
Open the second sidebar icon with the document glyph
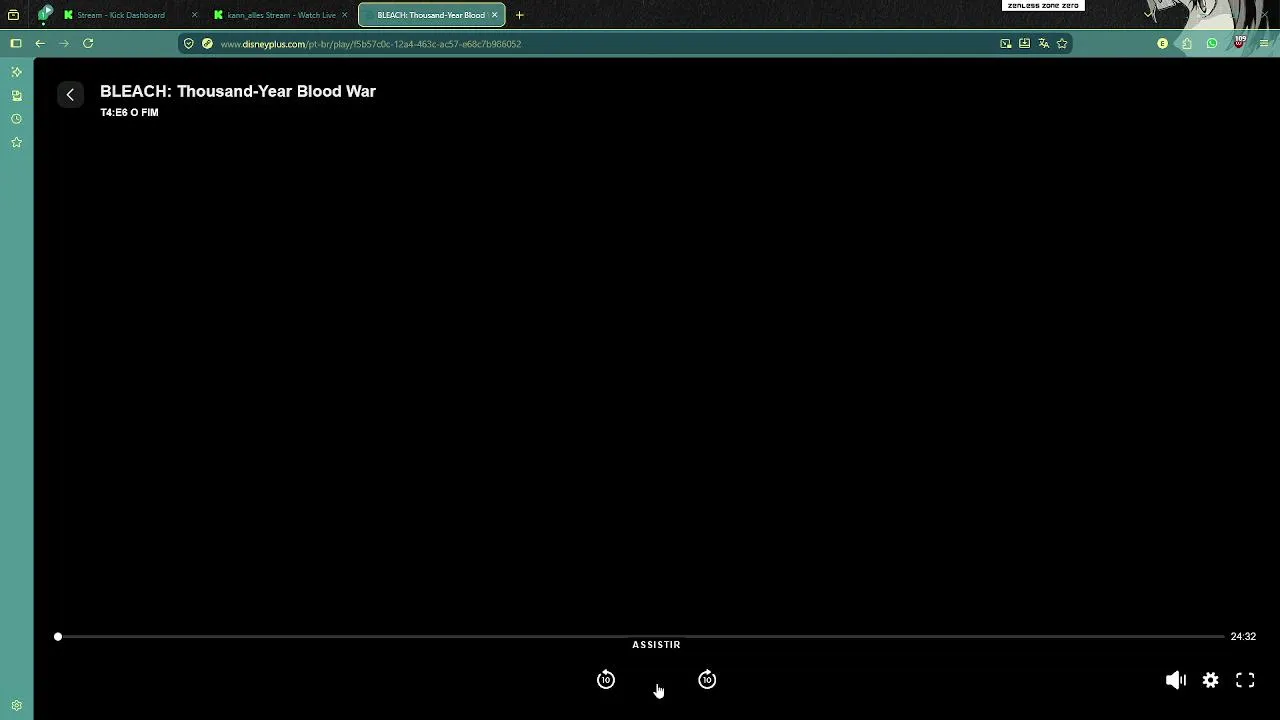point(16,96)
